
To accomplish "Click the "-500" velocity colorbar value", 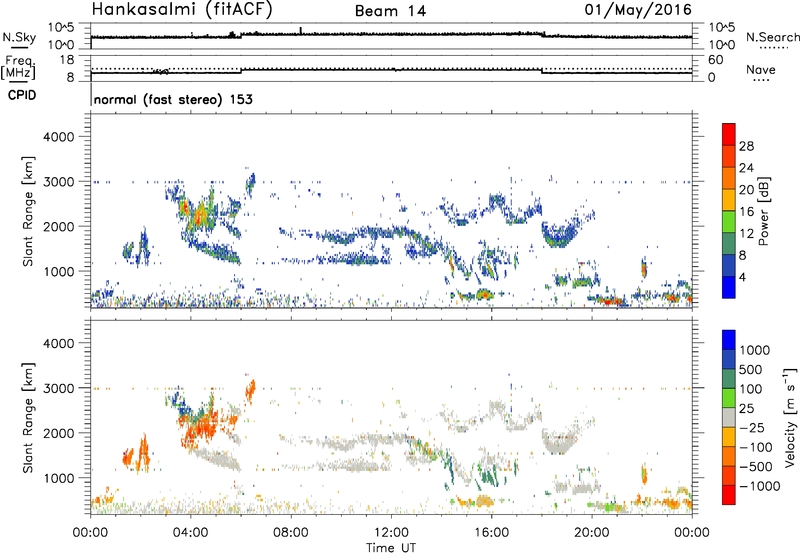I will click(756, 466).
